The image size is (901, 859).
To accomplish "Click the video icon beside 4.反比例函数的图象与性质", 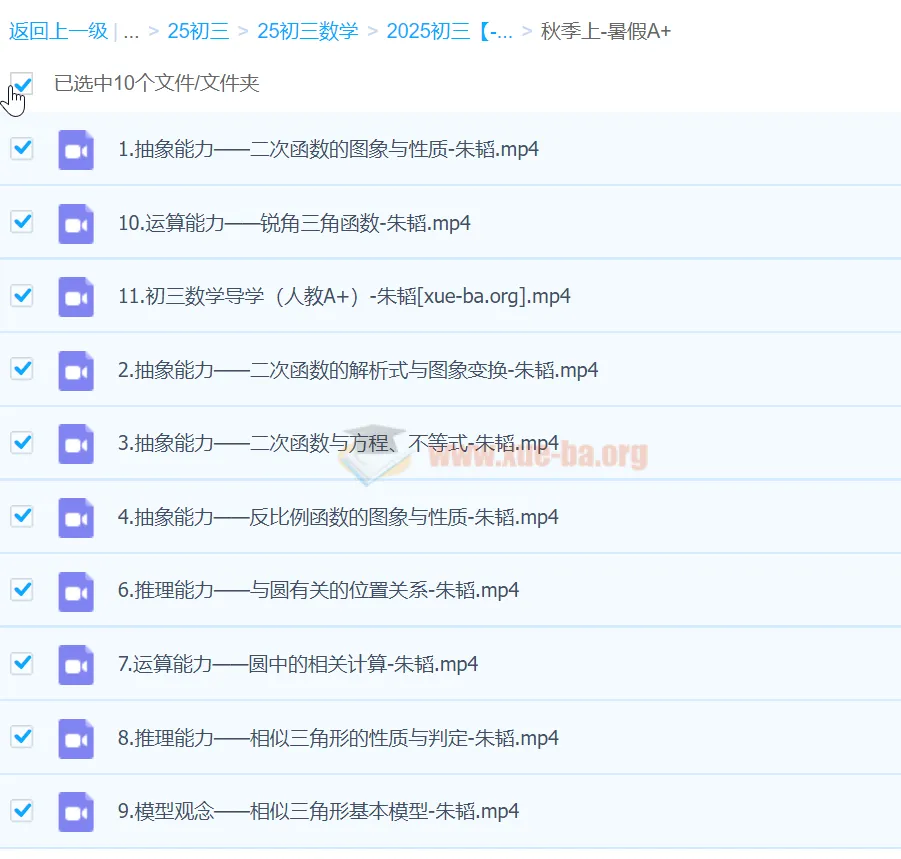I will tap(75, 517).
